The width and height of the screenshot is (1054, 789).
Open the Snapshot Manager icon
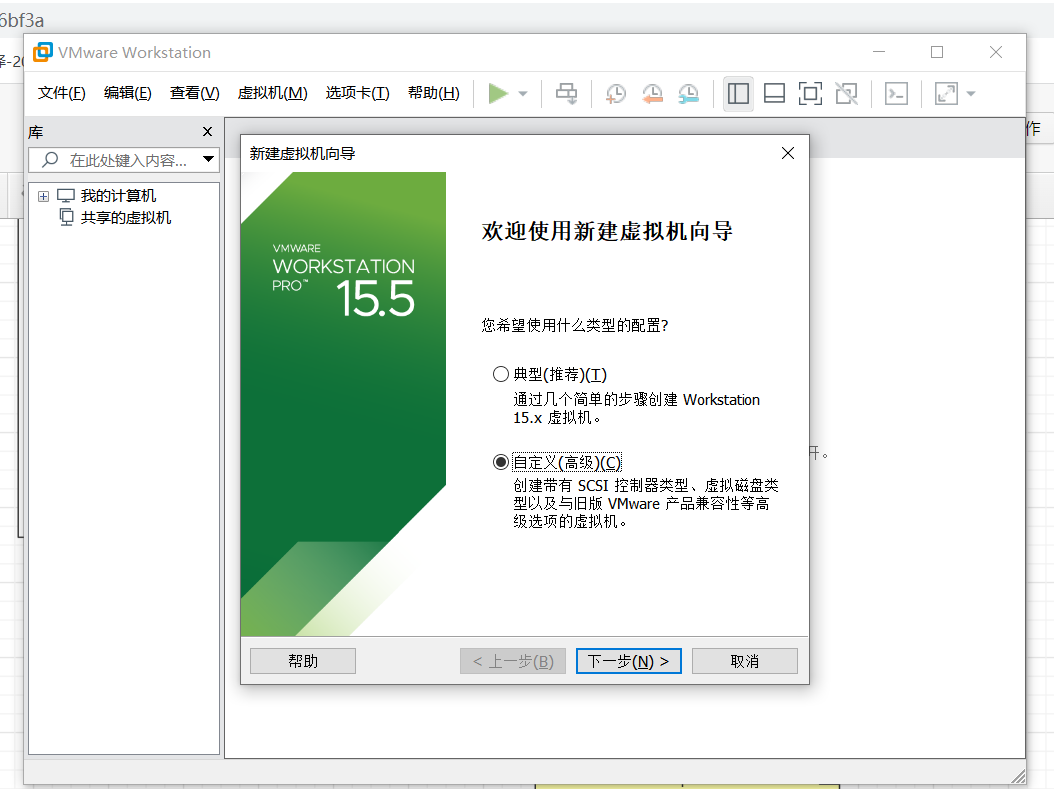pyautogui.click(x=688, y=93)
